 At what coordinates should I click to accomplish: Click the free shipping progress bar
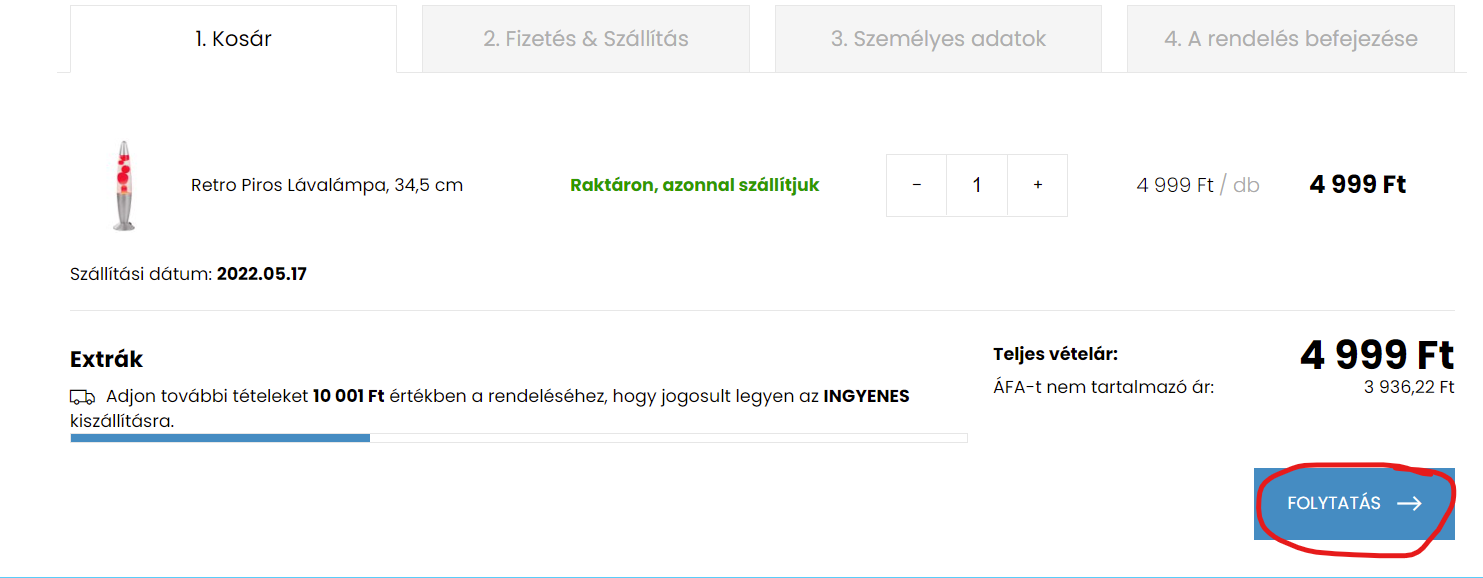tap(519, 437)
